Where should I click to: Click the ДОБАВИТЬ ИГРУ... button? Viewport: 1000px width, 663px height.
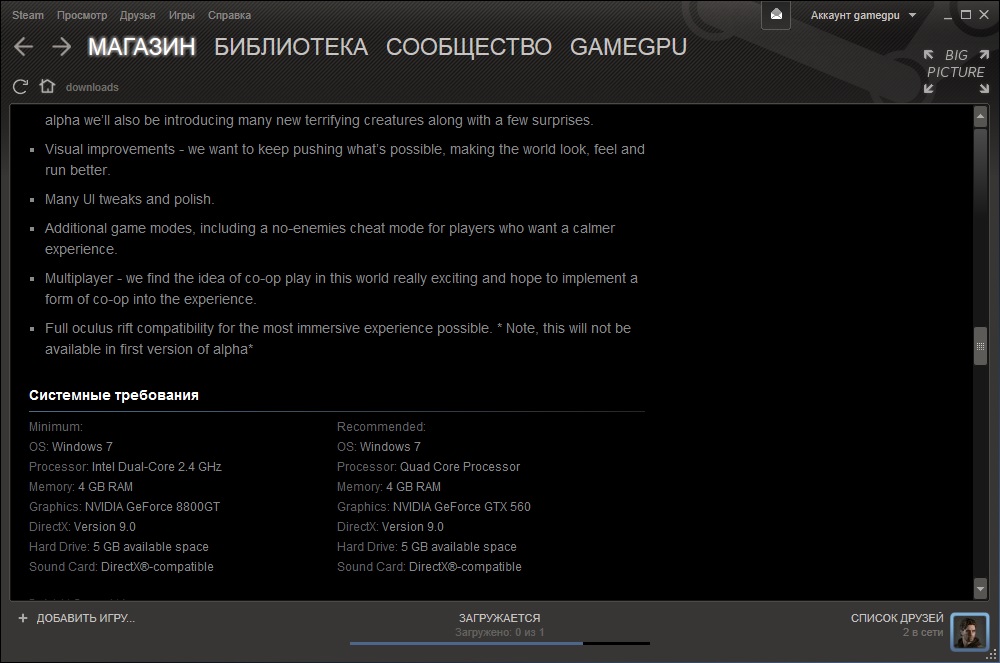85,618
